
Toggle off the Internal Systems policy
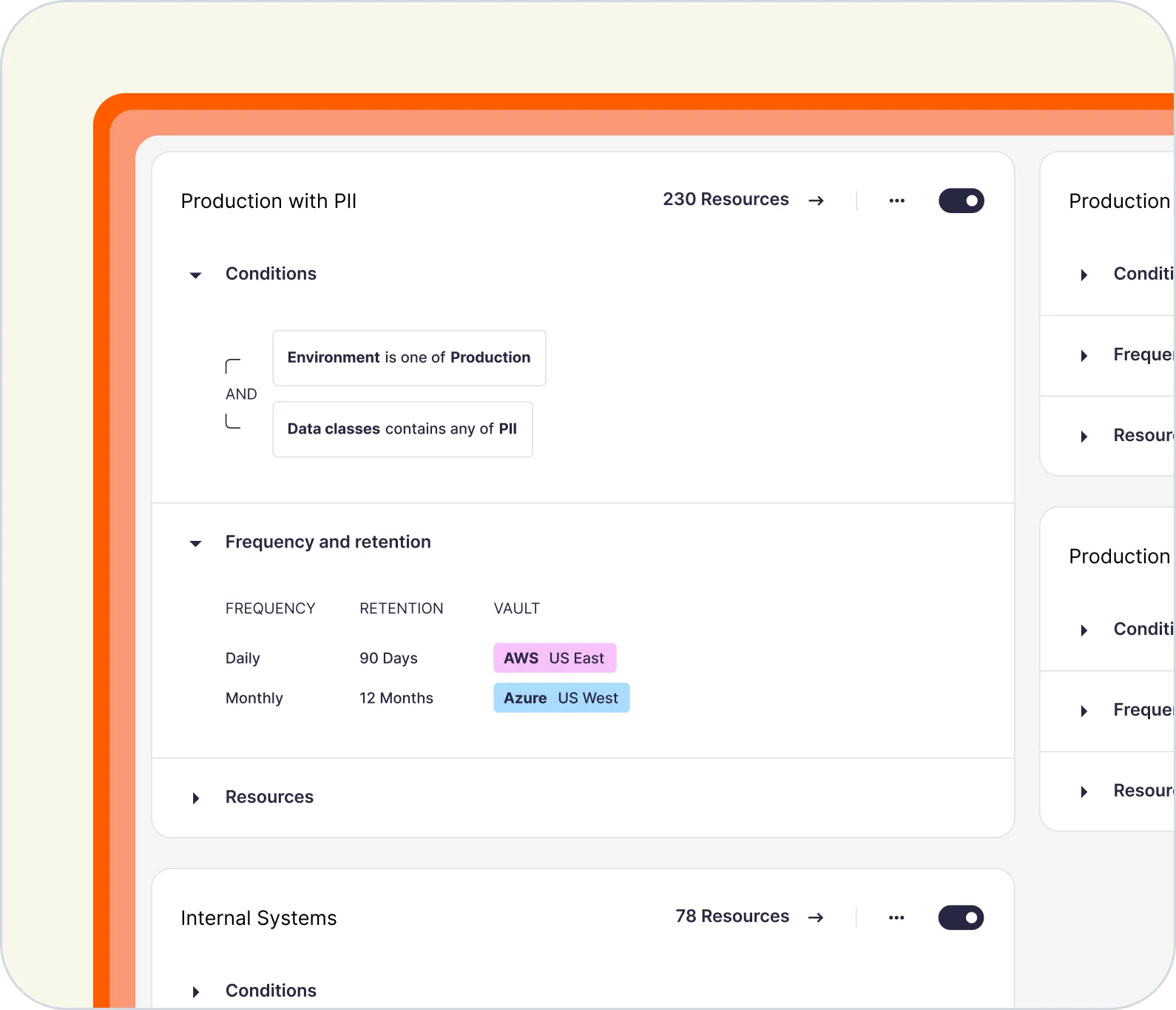pyautogui.click(x=961, y=918)
